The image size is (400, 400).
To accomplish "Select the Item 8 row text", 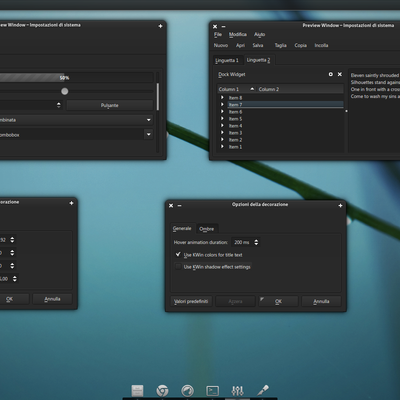I will click(235, 98).
